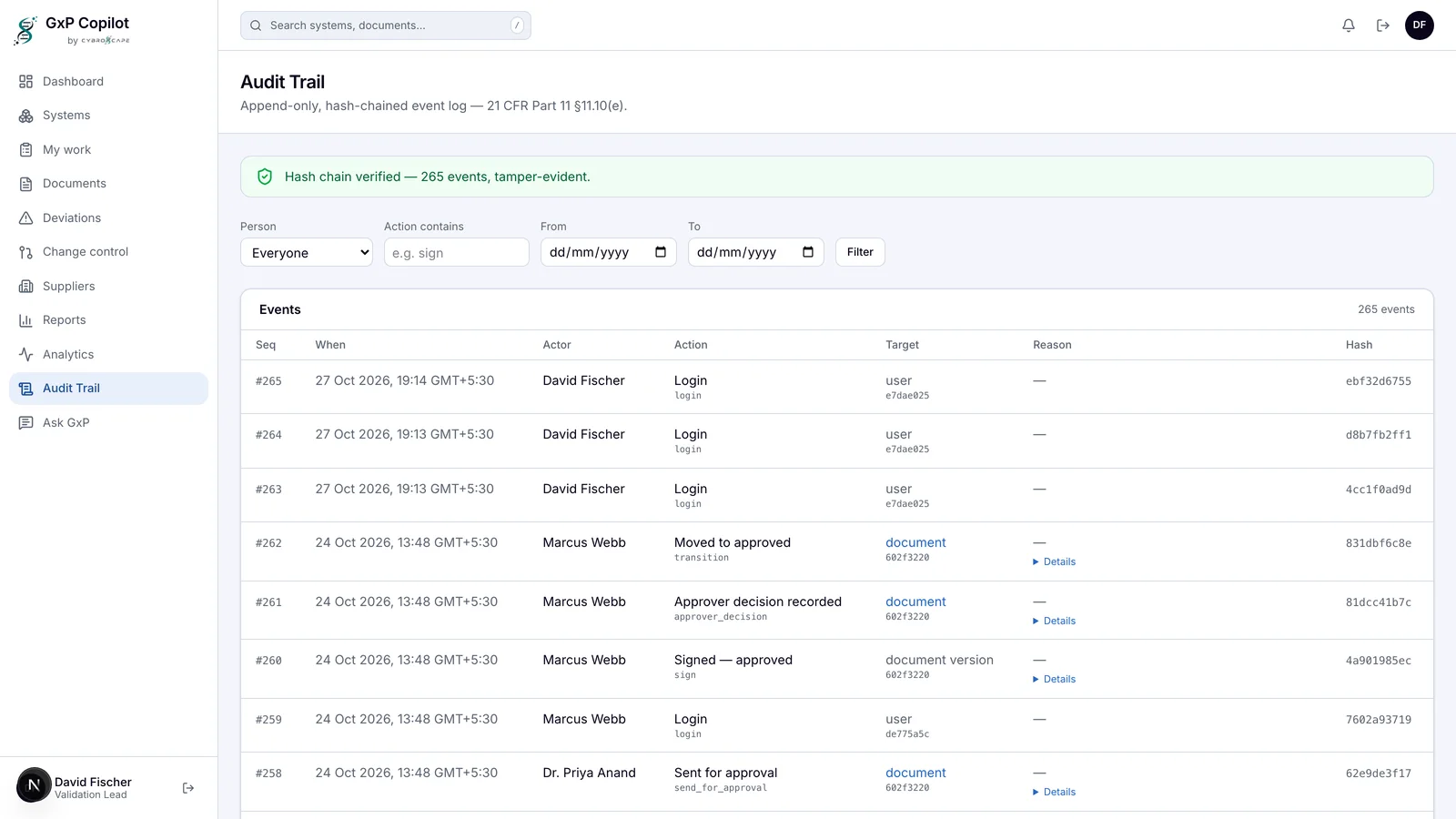Click the To date field

click(755, 252)
